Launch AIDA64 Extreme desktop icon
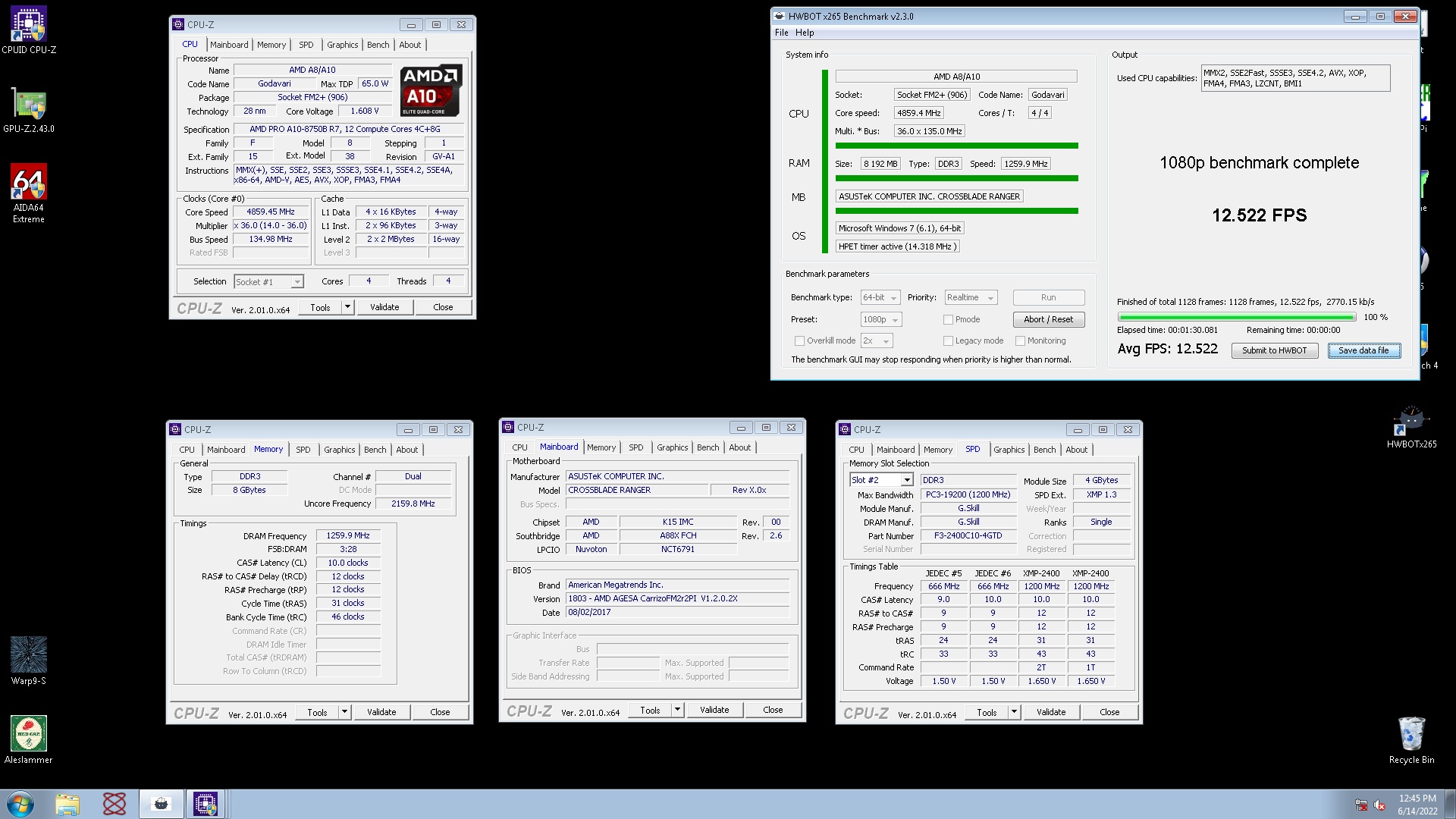The image size is (1456, 819). [x=29, y=193]
